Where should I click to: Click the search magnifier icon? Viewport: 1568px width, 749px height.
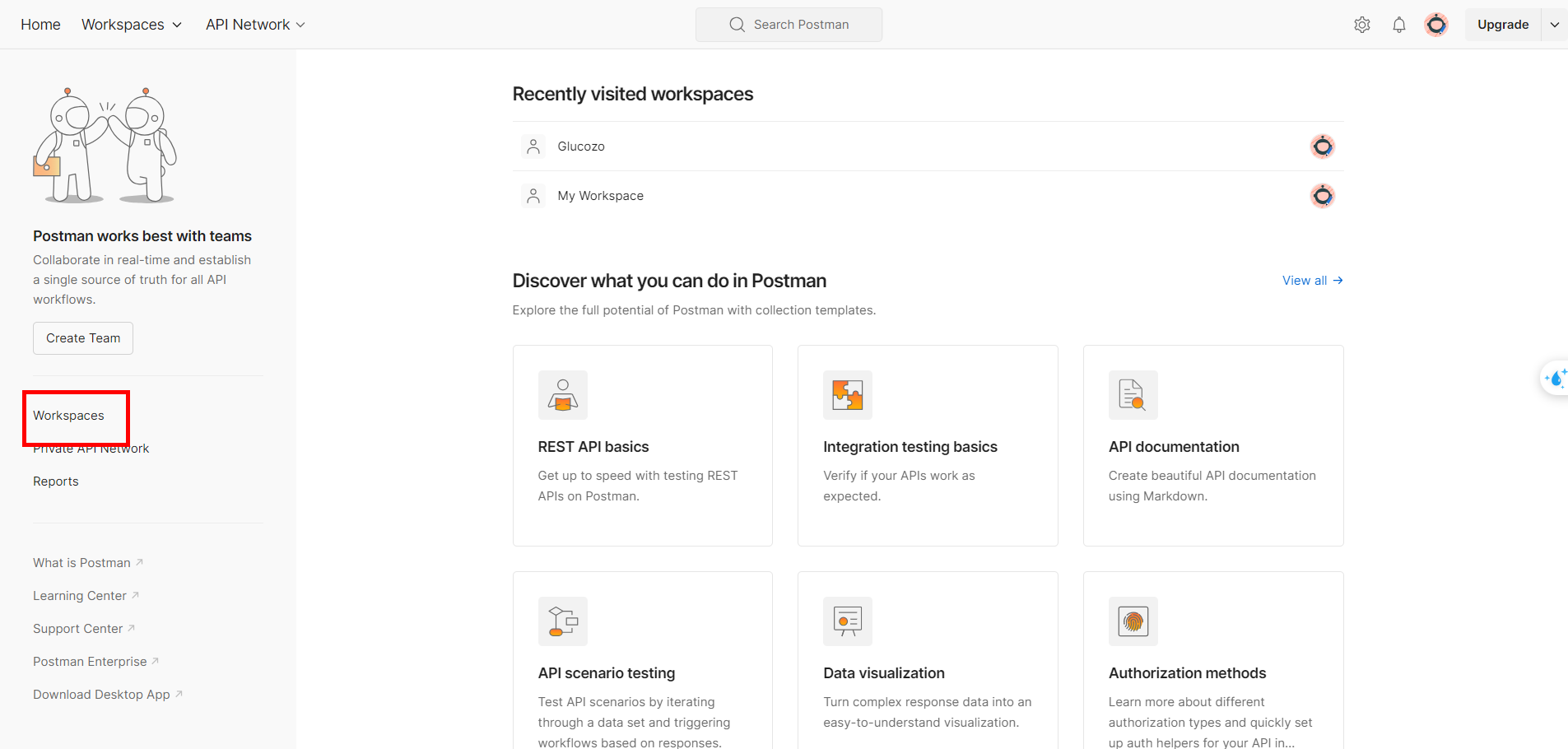pyautogui.click(x=737, y=25)
